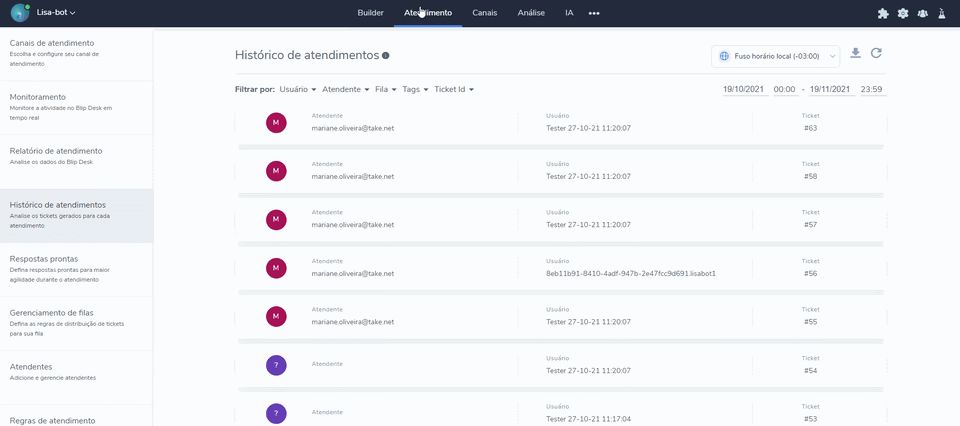Screen dimensions: 960x426
Task: Open the team members icon
Action: click(x=922, y=13)
